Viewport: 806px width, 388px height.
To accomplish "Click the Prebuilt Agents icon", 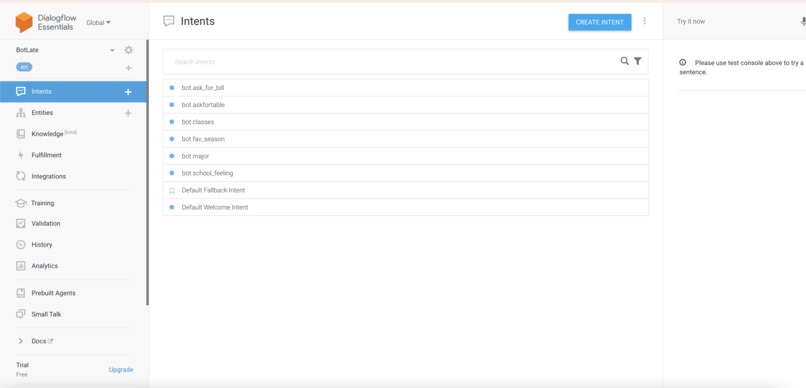I will point(21,293).
